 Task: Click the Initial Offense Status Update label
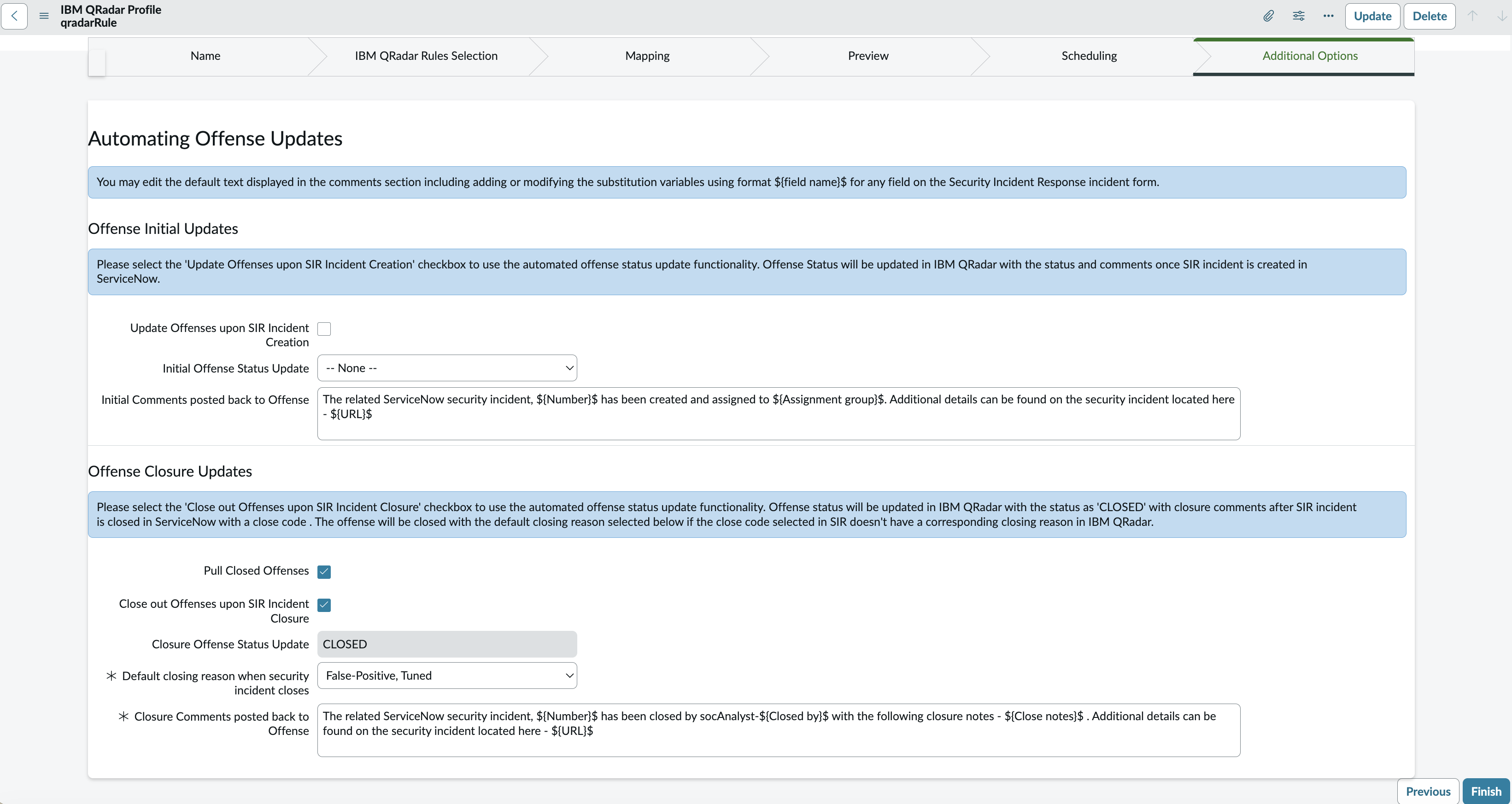click(x=235, y=368)
